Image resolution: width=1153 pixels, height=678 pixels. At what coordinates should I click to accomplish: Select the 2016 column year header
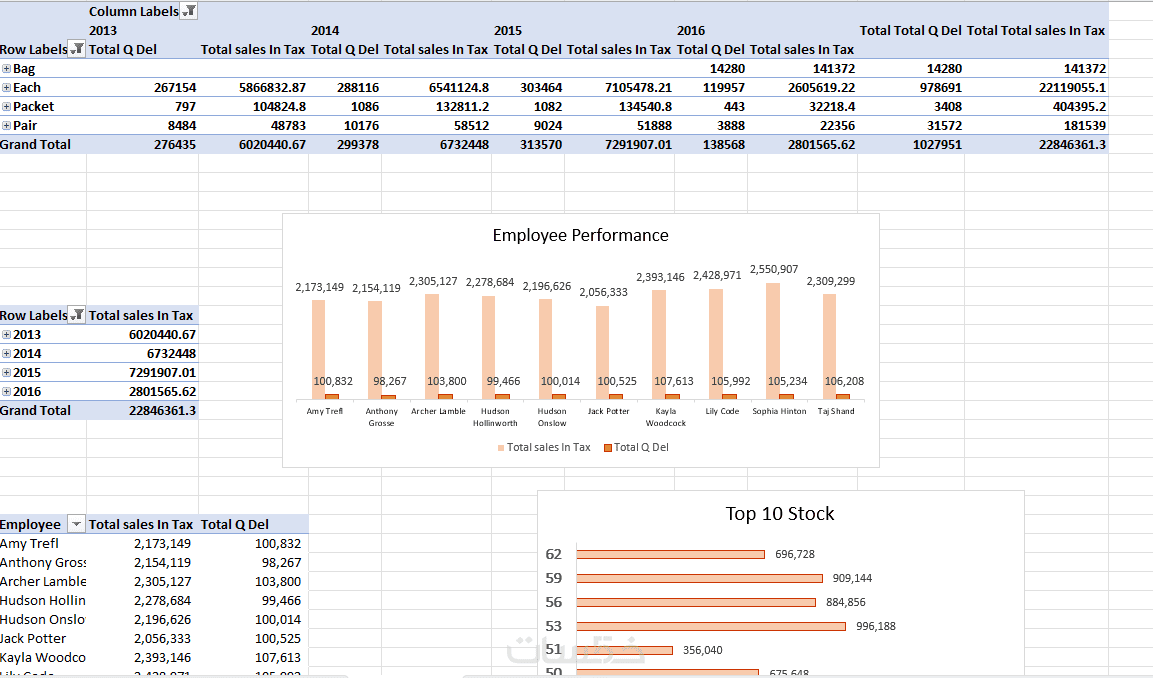click(691, 30)
